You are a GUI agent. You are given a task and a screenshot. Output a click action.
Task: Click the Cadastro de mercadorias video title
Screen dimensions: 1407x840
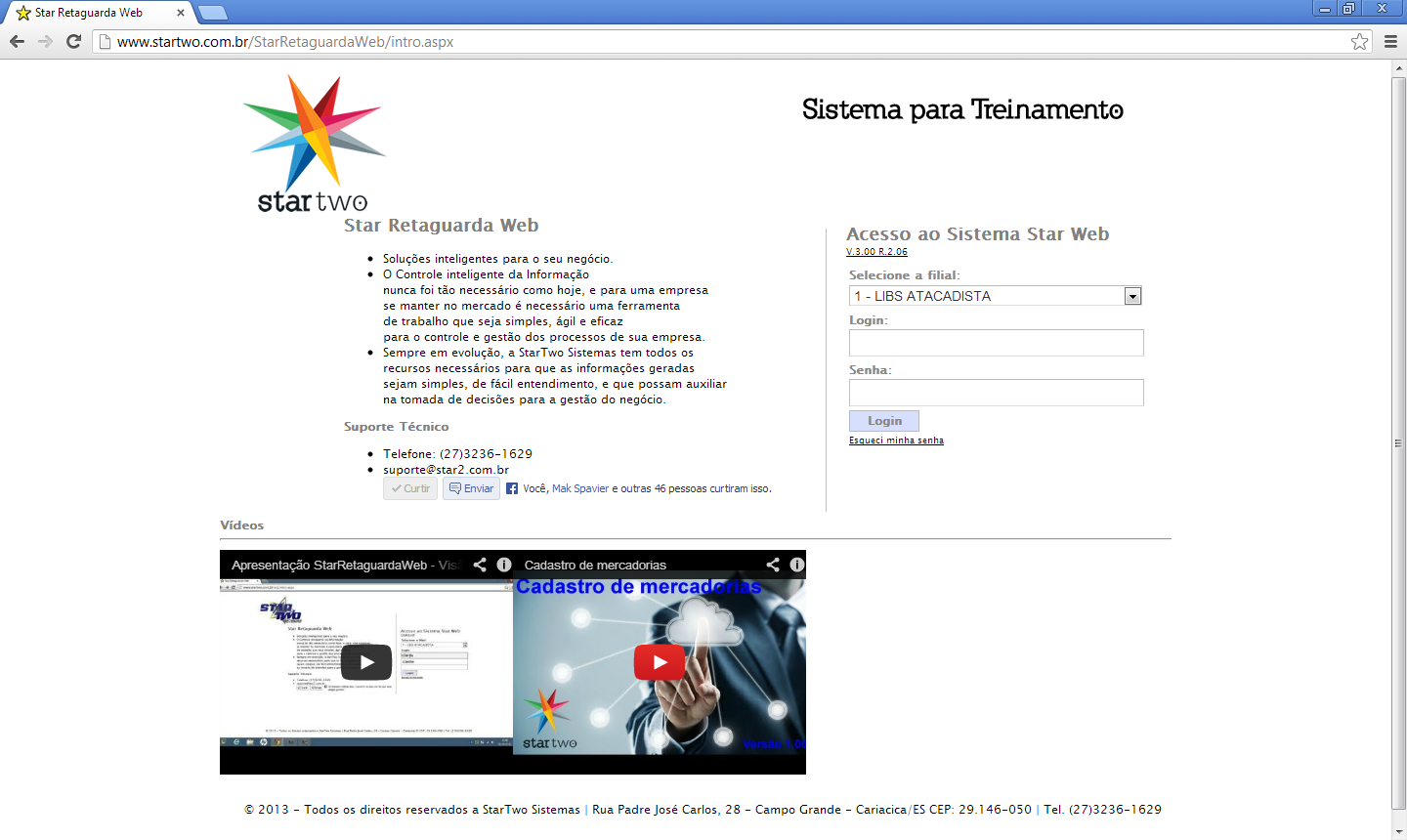click(595, 565)
